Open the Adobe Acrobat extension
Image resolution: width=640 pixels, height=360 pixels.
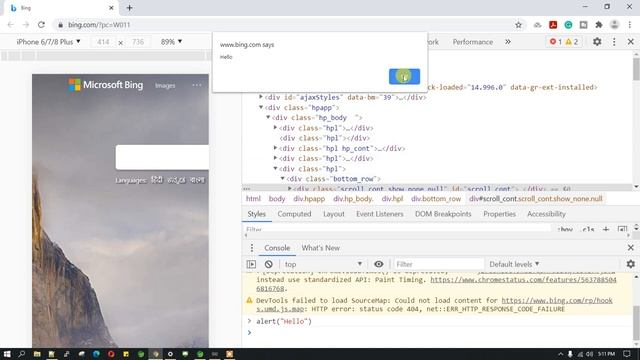(553, 25)
